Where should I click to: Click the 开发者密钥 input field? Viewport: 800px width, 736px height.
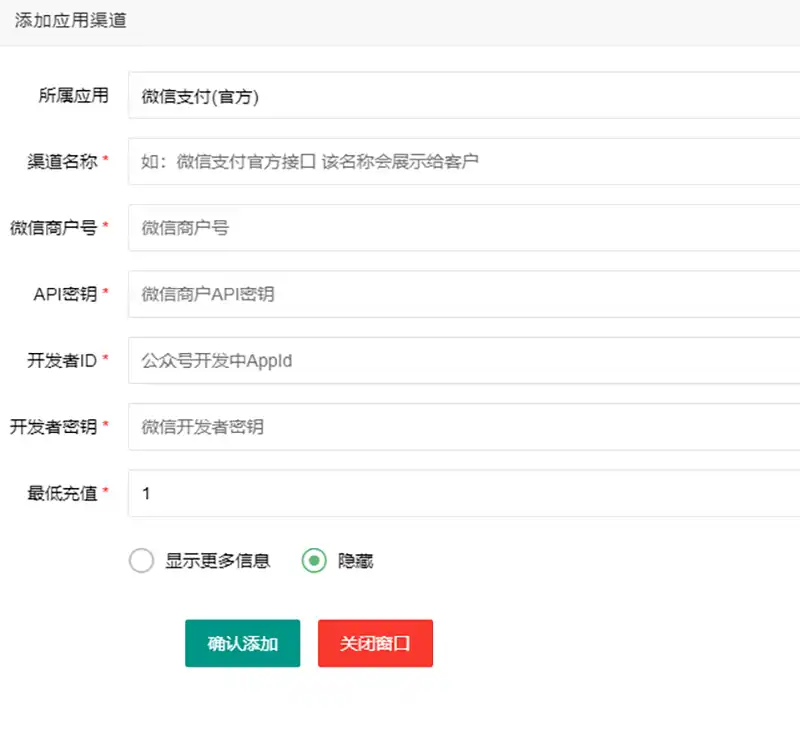pos(464,426)
